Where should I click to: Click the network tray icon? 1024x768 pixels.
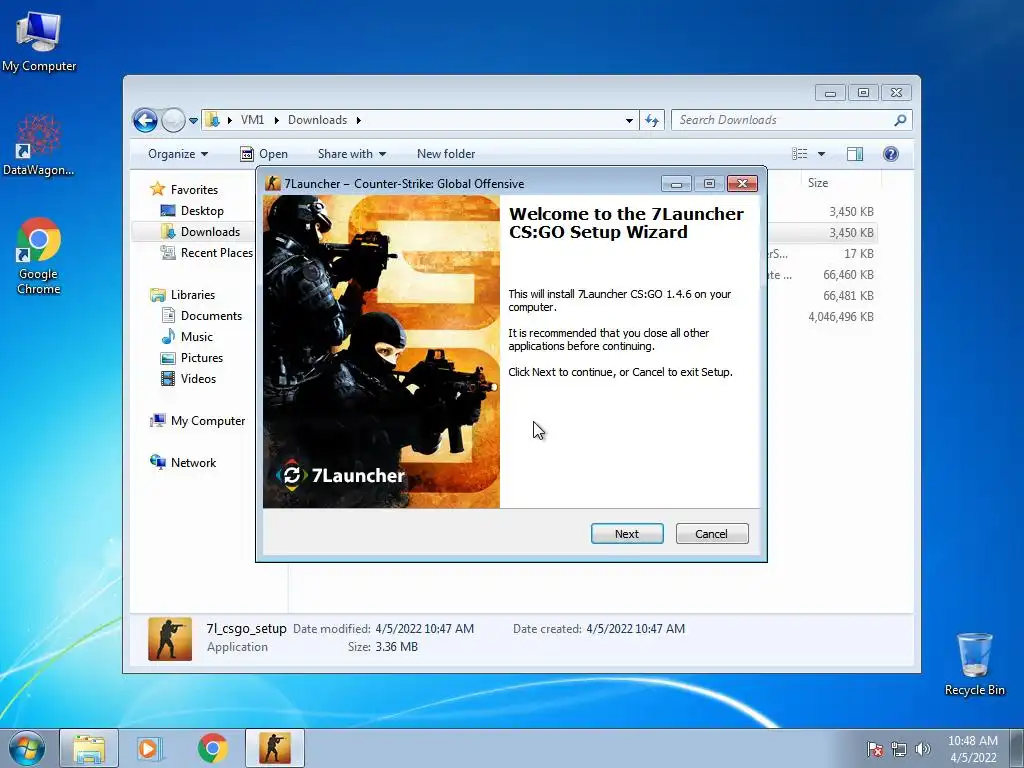pos(899,749)
